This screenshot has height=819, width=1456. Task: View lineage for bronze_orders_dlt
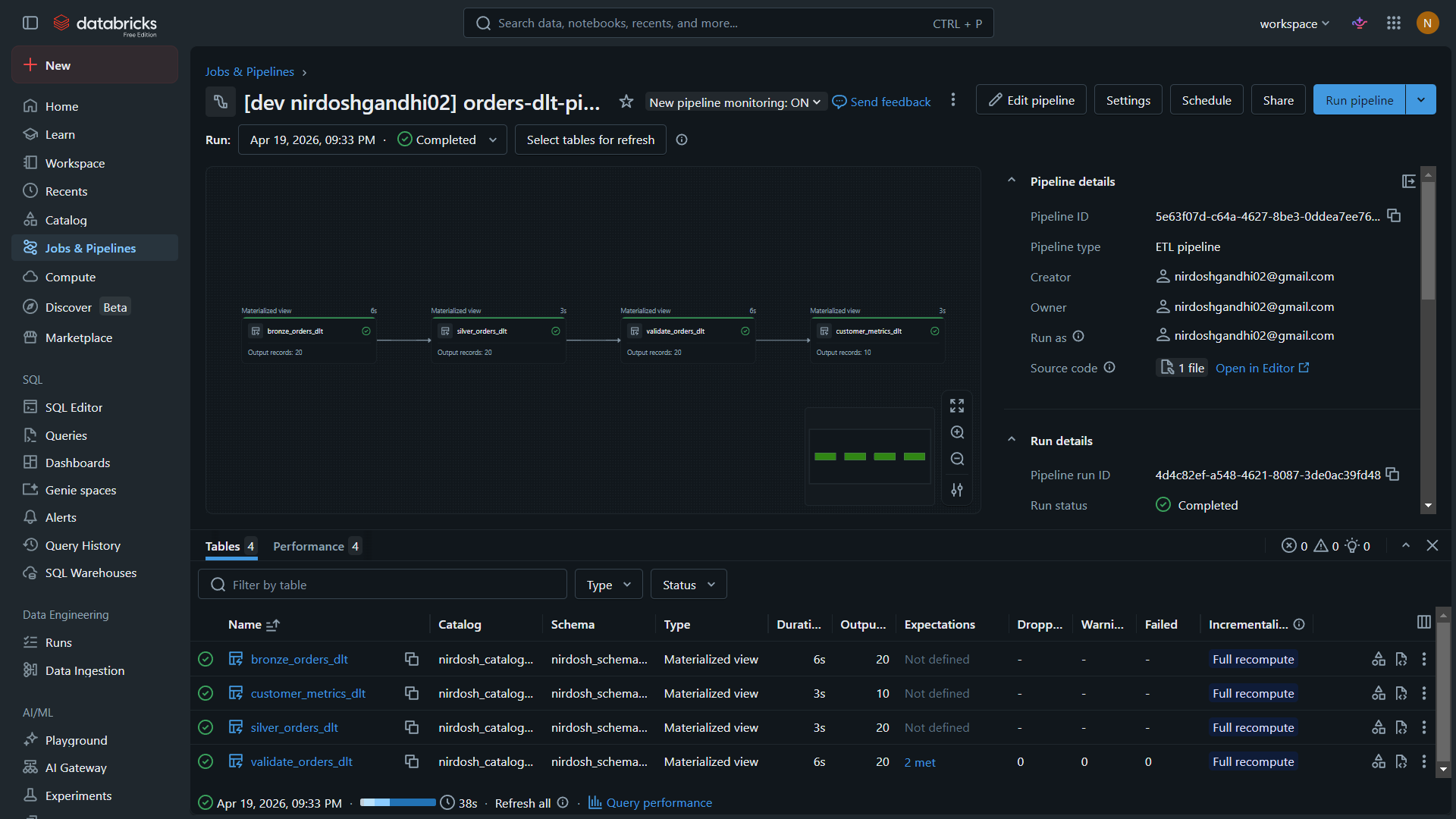pos(1378,659)
